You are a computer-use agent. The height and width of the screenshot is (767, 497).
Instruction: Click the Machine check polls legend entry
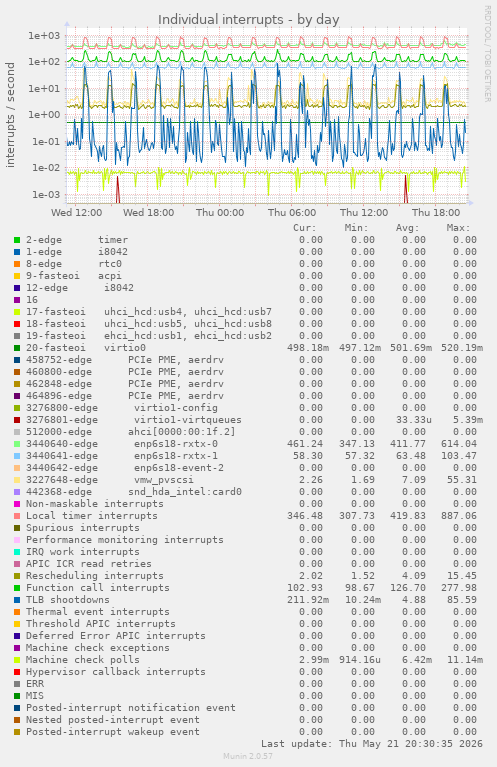point(83,659)
